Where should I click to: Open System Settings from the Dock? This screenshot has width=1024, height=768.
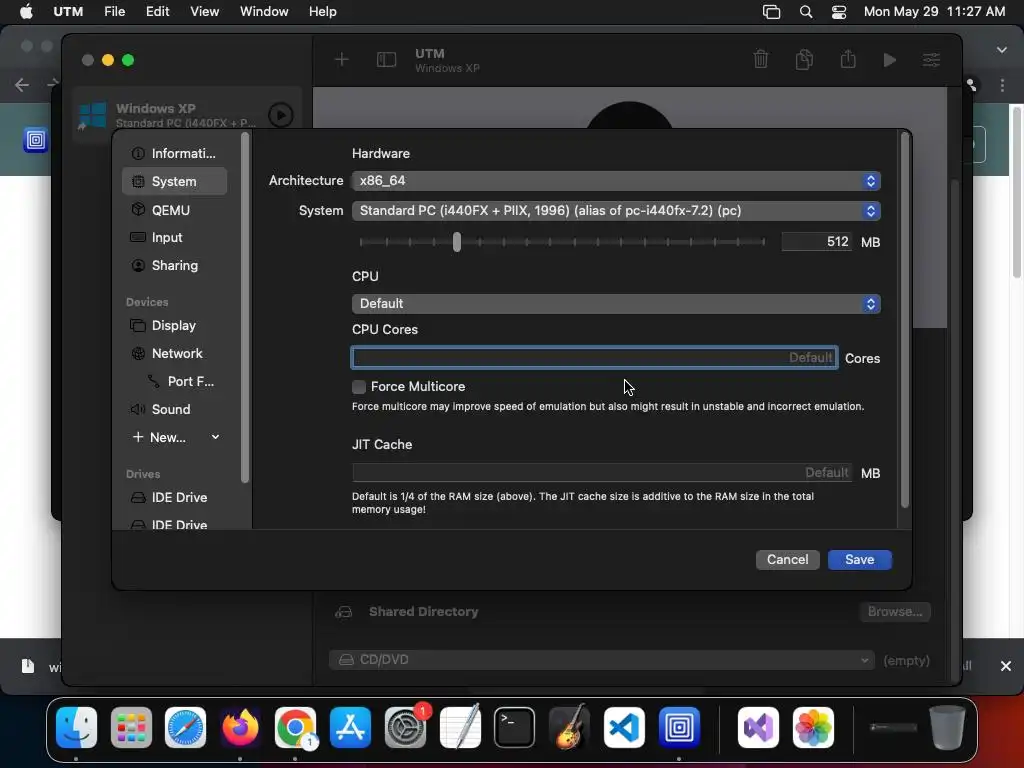click(x=405, y=727)
